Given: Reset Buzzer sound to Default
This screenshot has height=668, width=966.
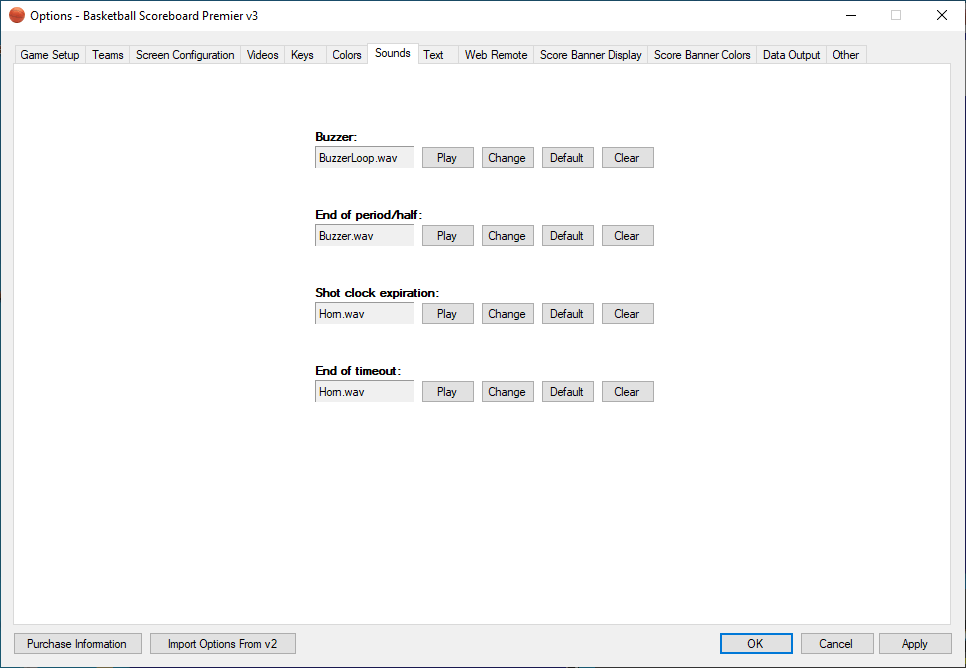Looking at the screenshot, I should point(567,158).
